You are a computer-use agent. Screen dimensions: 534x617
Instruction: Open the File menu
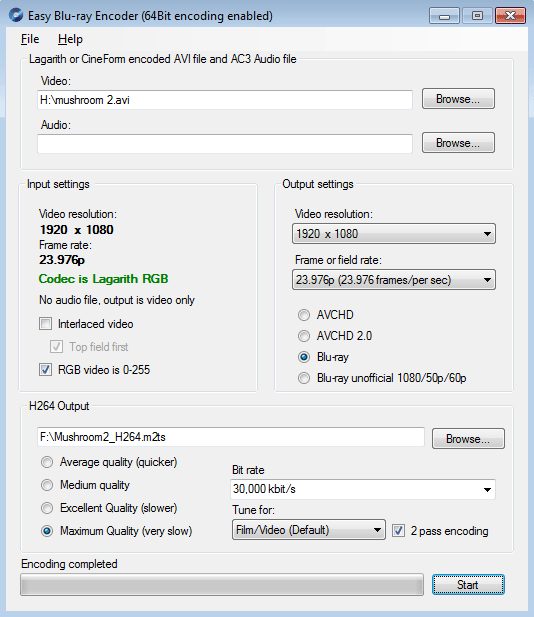(30, 39)
